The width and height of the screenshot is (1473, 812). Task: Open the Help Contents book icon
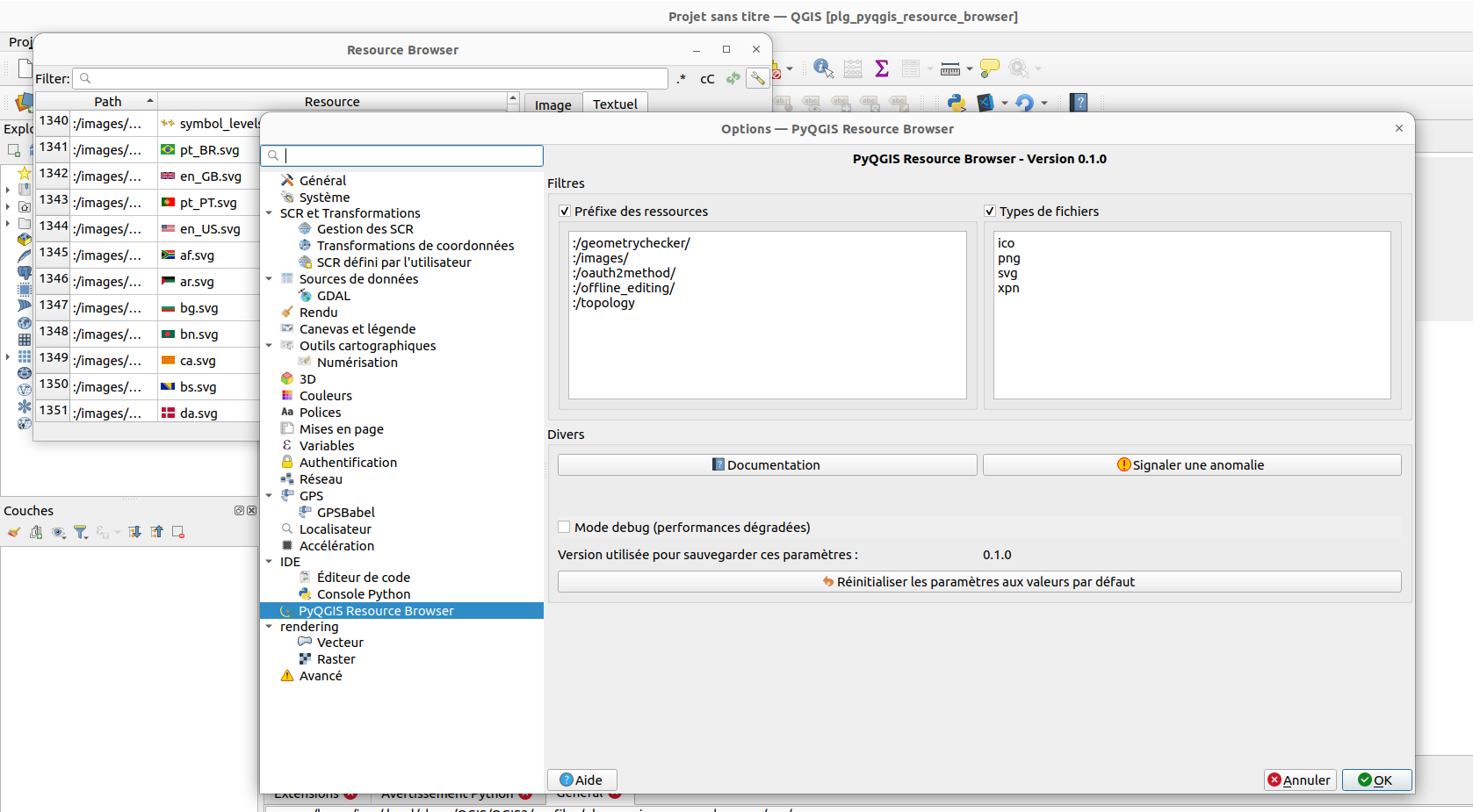(1079, 103)
